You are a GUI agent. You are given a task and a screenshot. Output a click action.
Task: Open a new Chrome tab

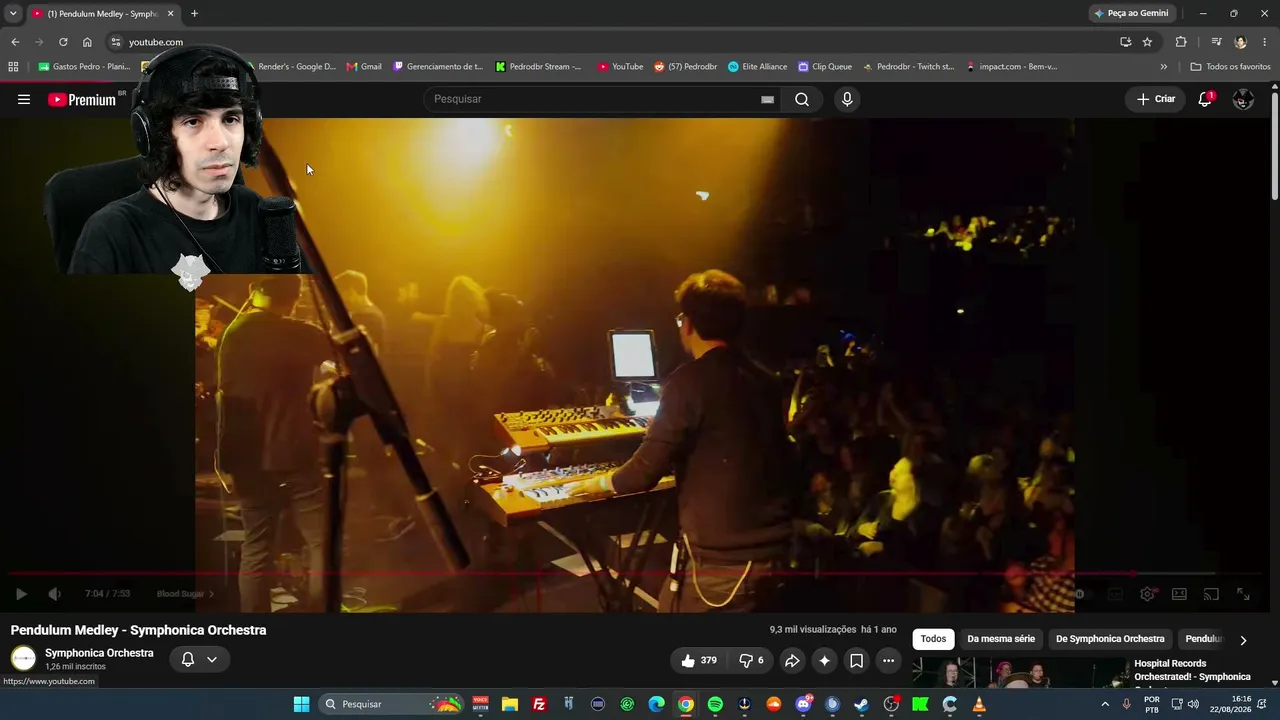coord(194,14)
